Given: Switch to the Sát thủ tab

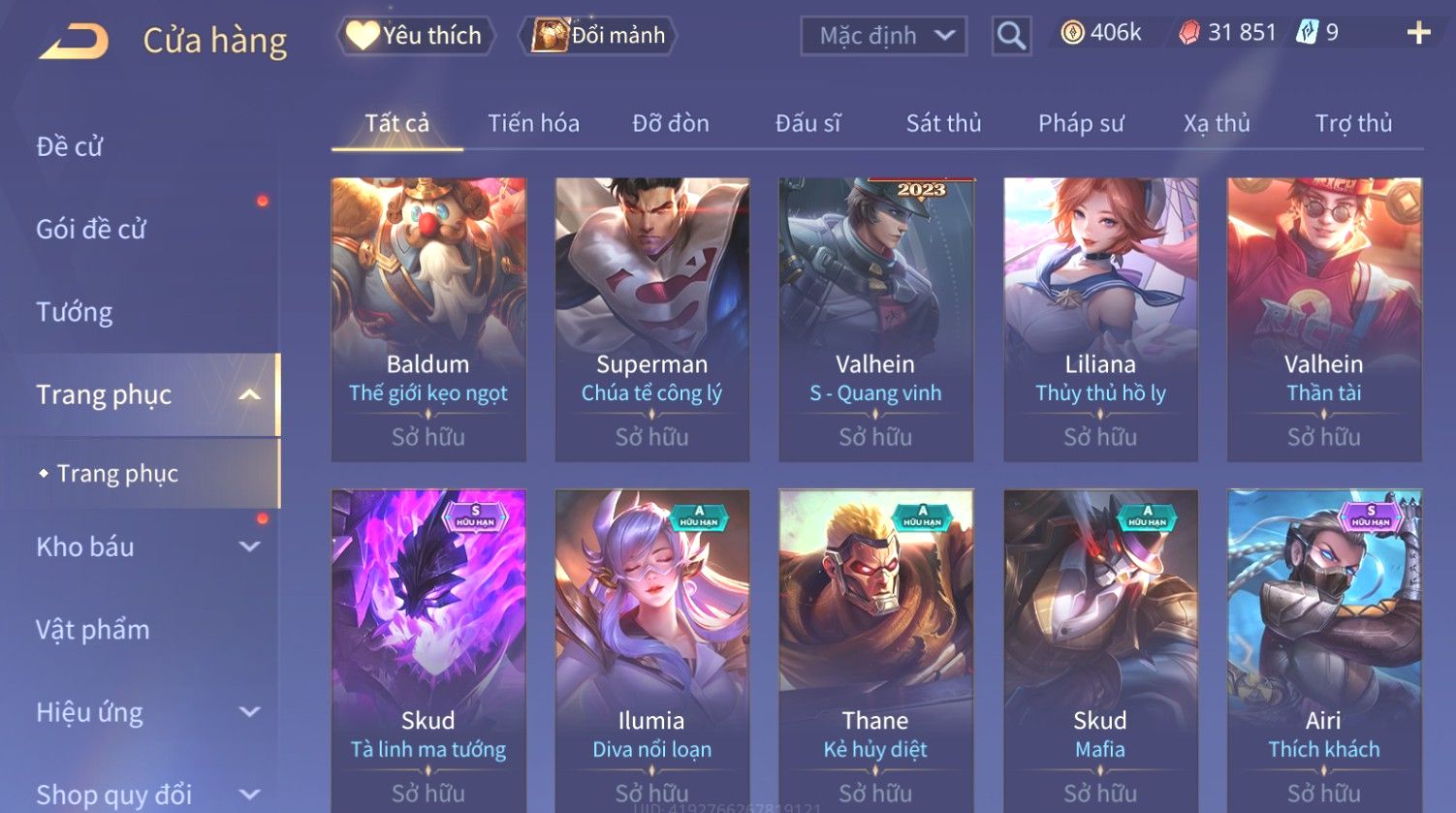Looking at the screenshot, I should (x=943, y=123).
